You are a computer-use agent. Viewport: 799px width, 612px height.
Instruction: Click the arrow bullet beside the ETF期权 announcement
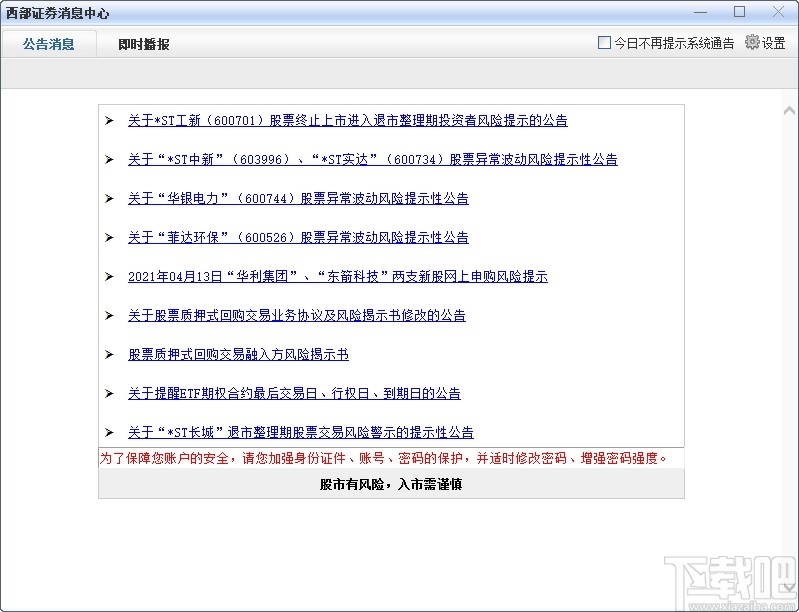[x=109, y=393]
